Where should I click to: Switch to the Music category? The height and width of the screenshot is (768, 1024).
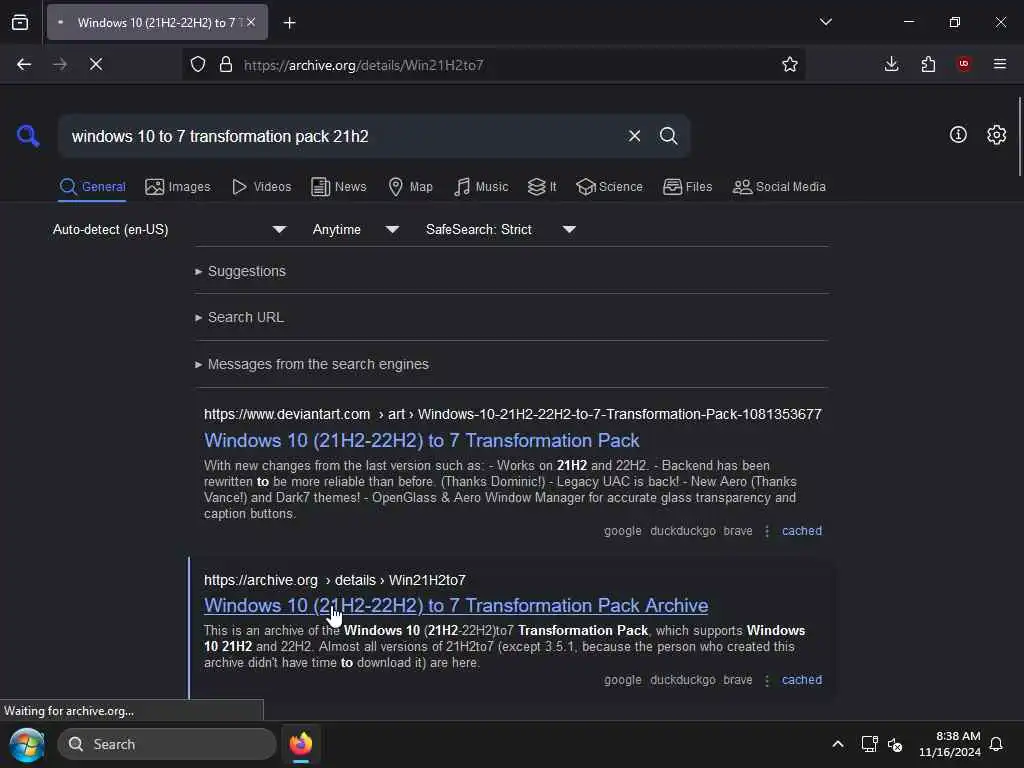pyautogui.click(x=481, y=187)
